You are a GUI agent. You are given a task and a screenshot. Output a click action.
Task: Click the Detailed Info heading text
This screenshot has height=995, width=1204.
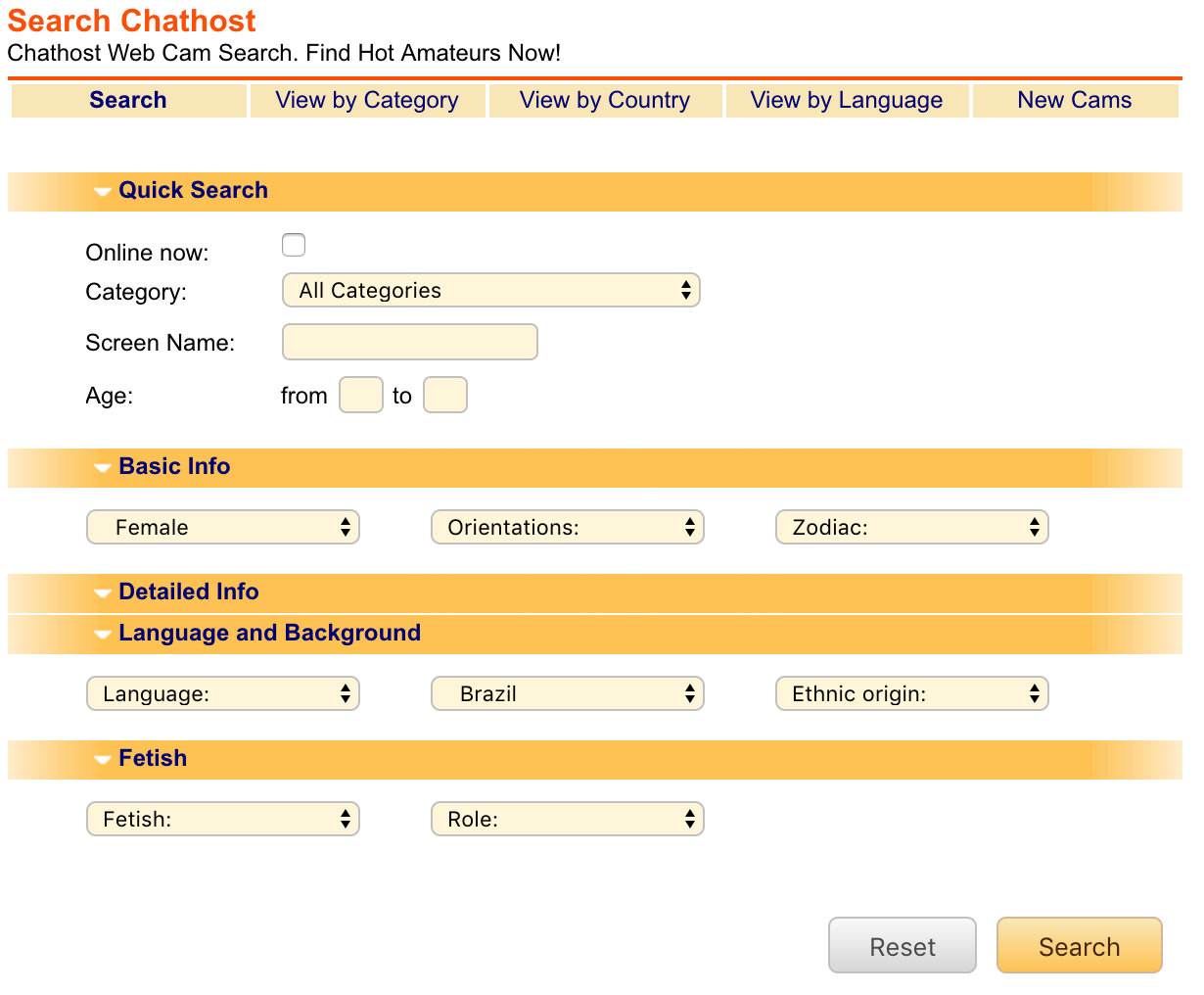pos(189,592)
